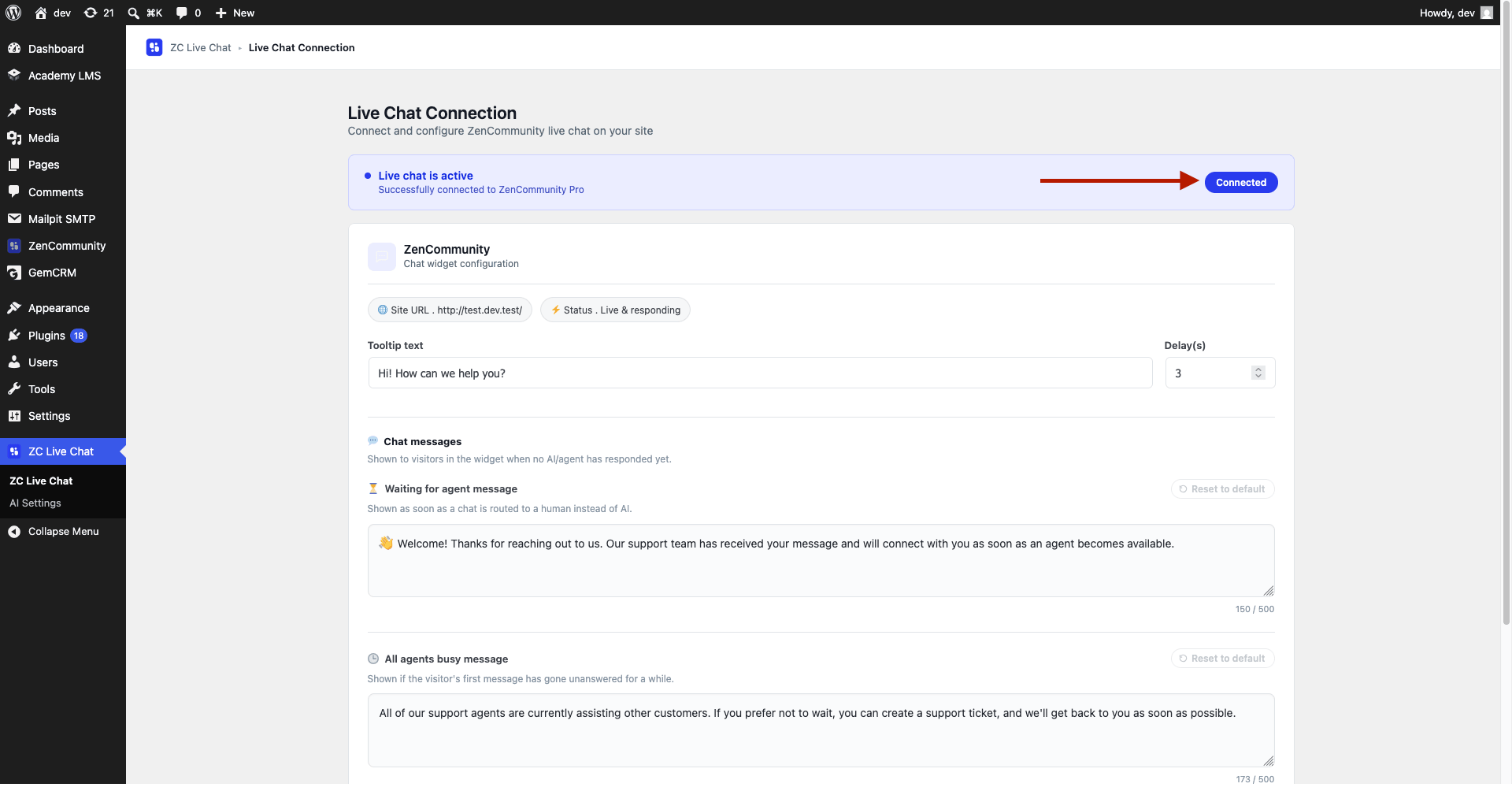
Task: Open the ZenCommunity menu item
Action: [x=63, y=246]
